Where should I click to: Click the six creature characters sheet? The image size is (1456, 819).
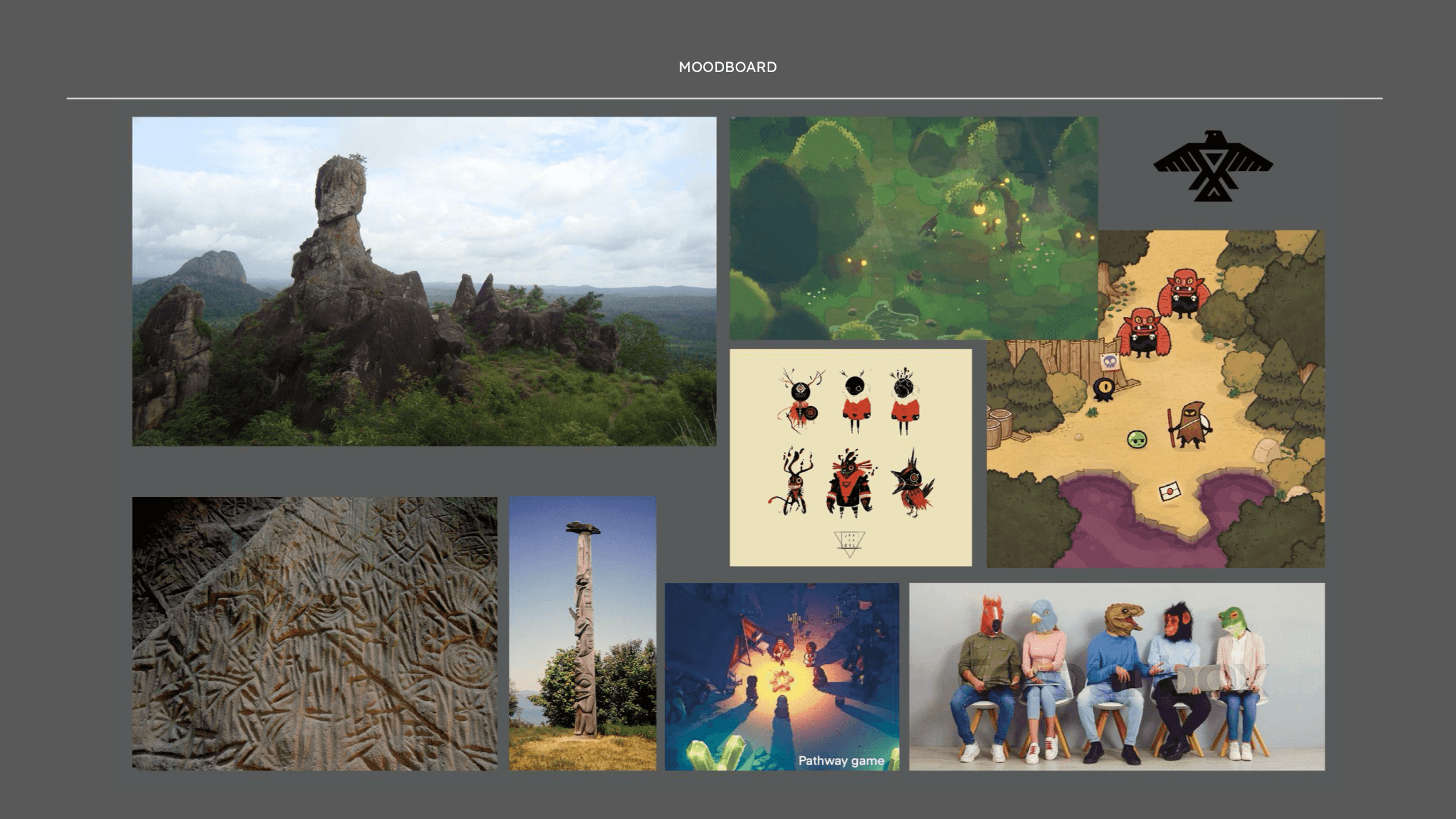850,457
